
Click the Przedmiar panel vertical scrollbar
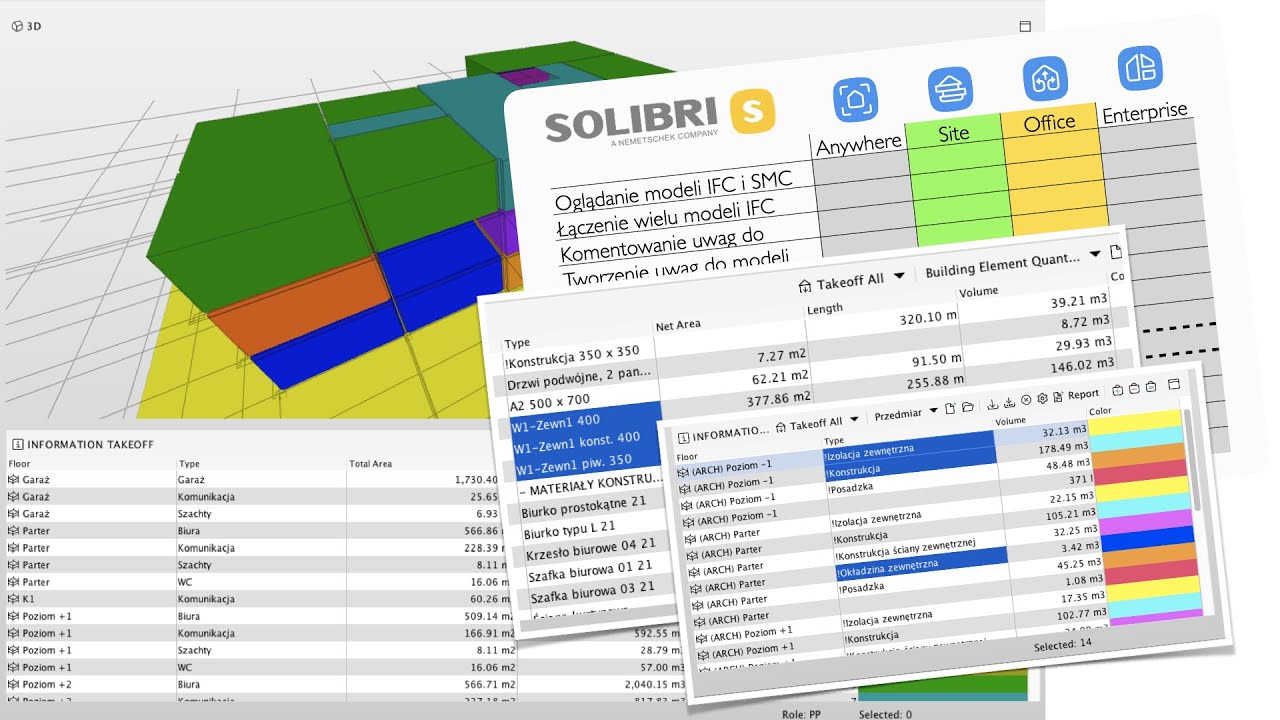click(1192, 458)
